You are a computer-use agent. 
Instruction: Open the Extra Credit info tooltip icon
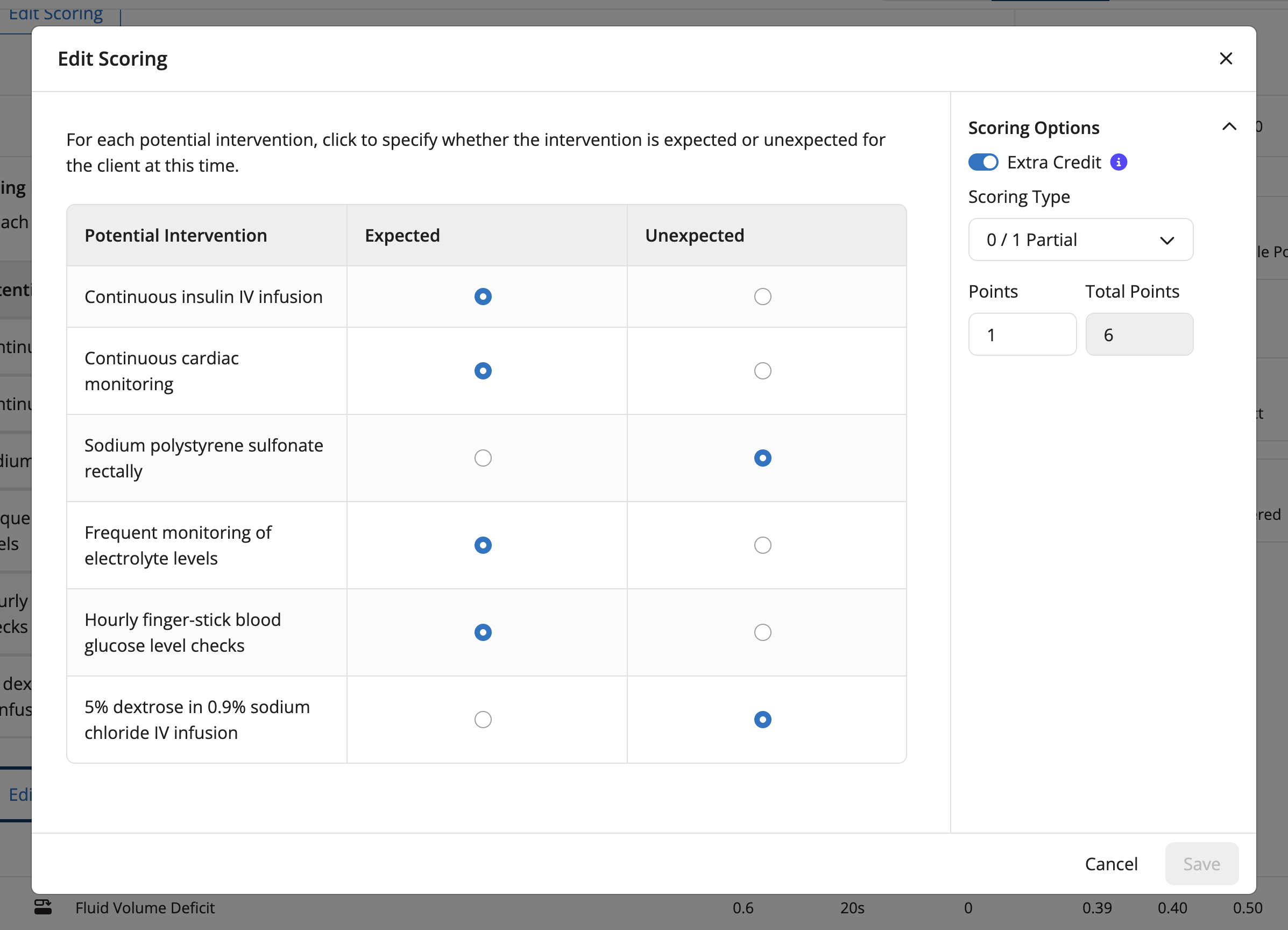[1118, 163]
